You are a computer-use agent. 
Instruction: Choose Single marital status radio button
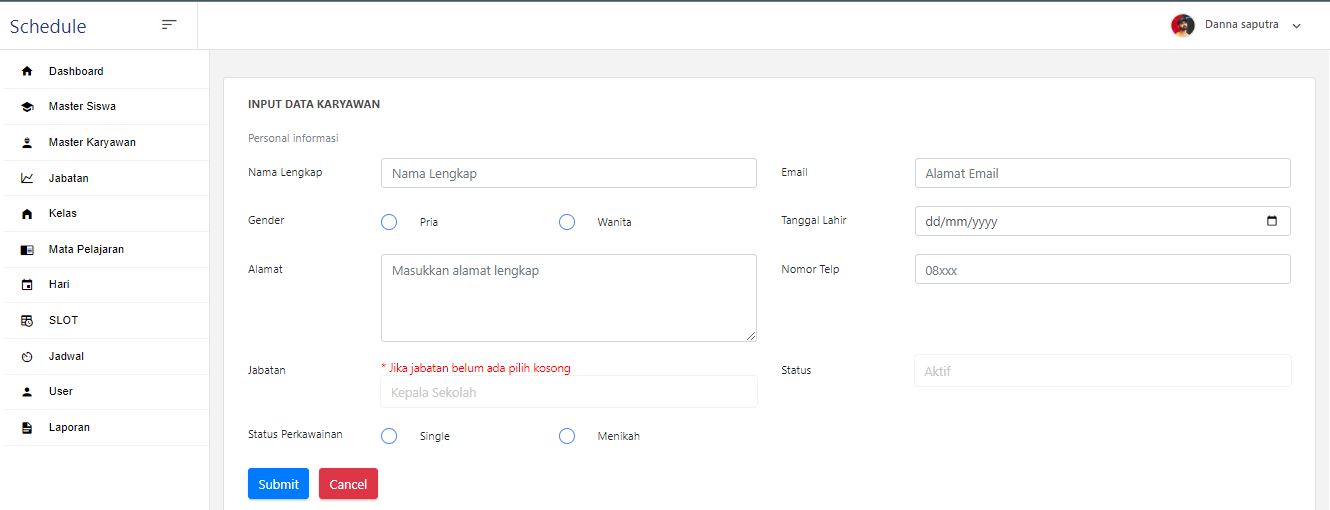[389, 436]
